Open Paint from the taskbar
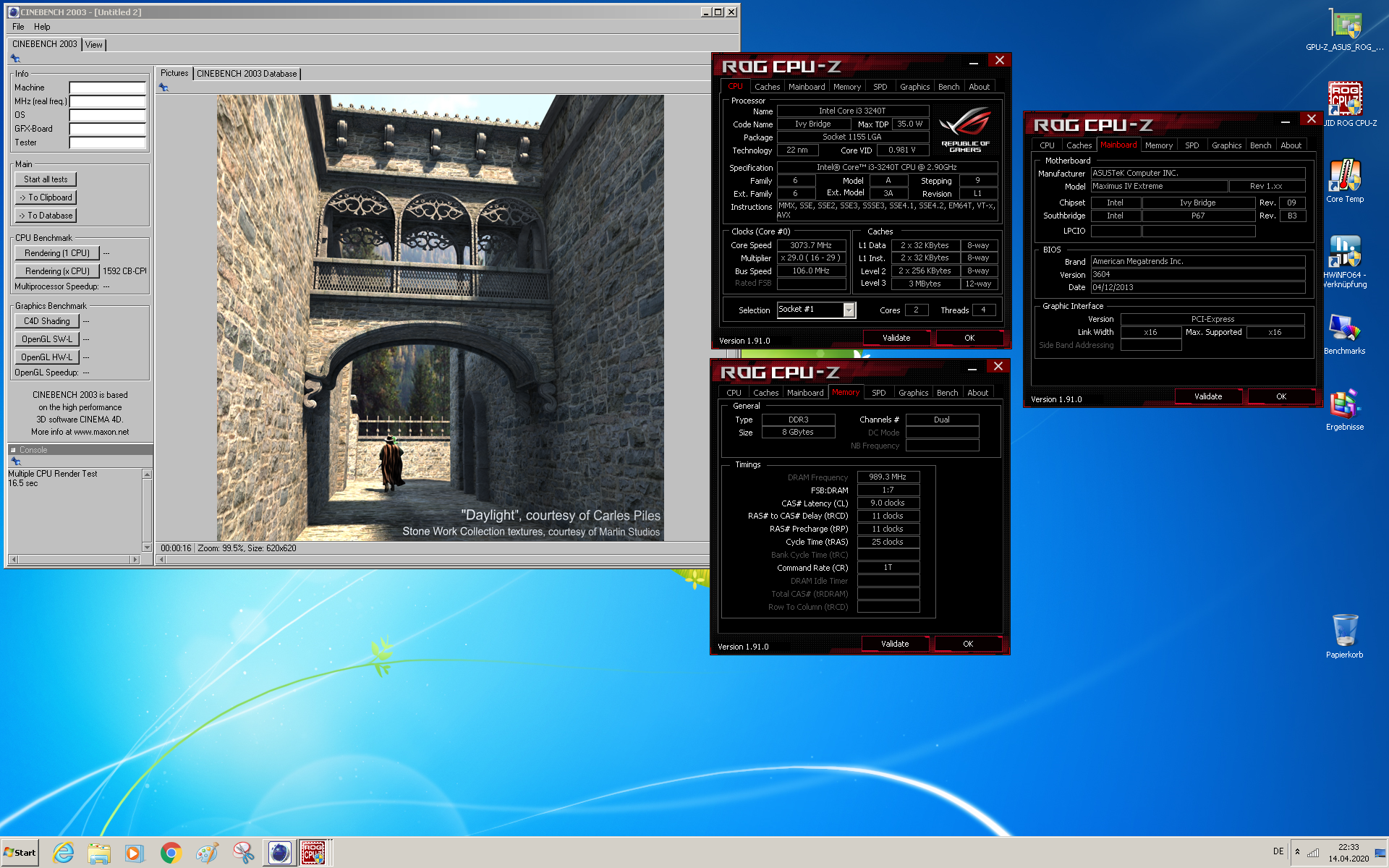The height and width of the screenshot is (868, 1389). click(207, 854)
